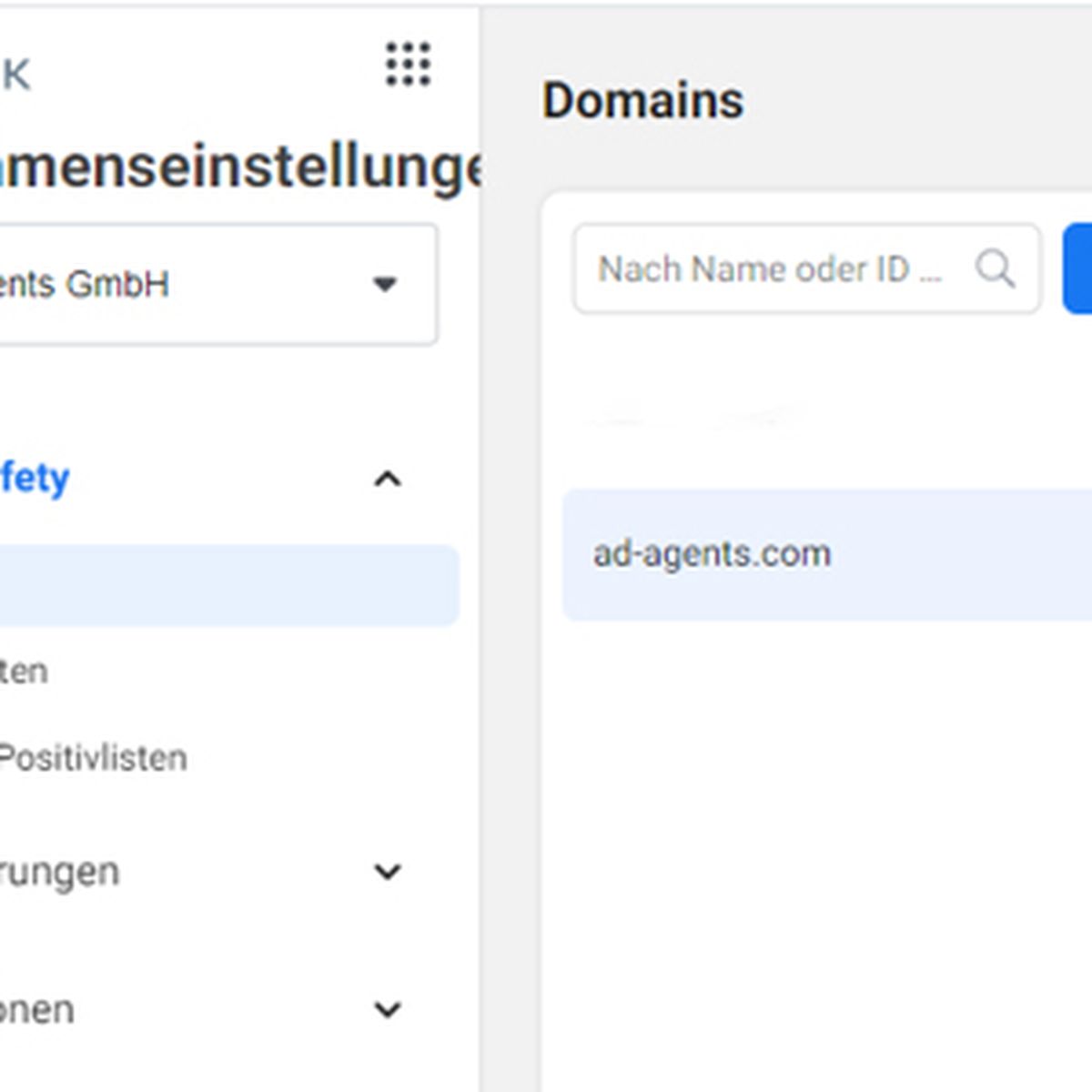Click the 'rungen' section label
Screen dimensions: 1092x1092
coord(59,873)
